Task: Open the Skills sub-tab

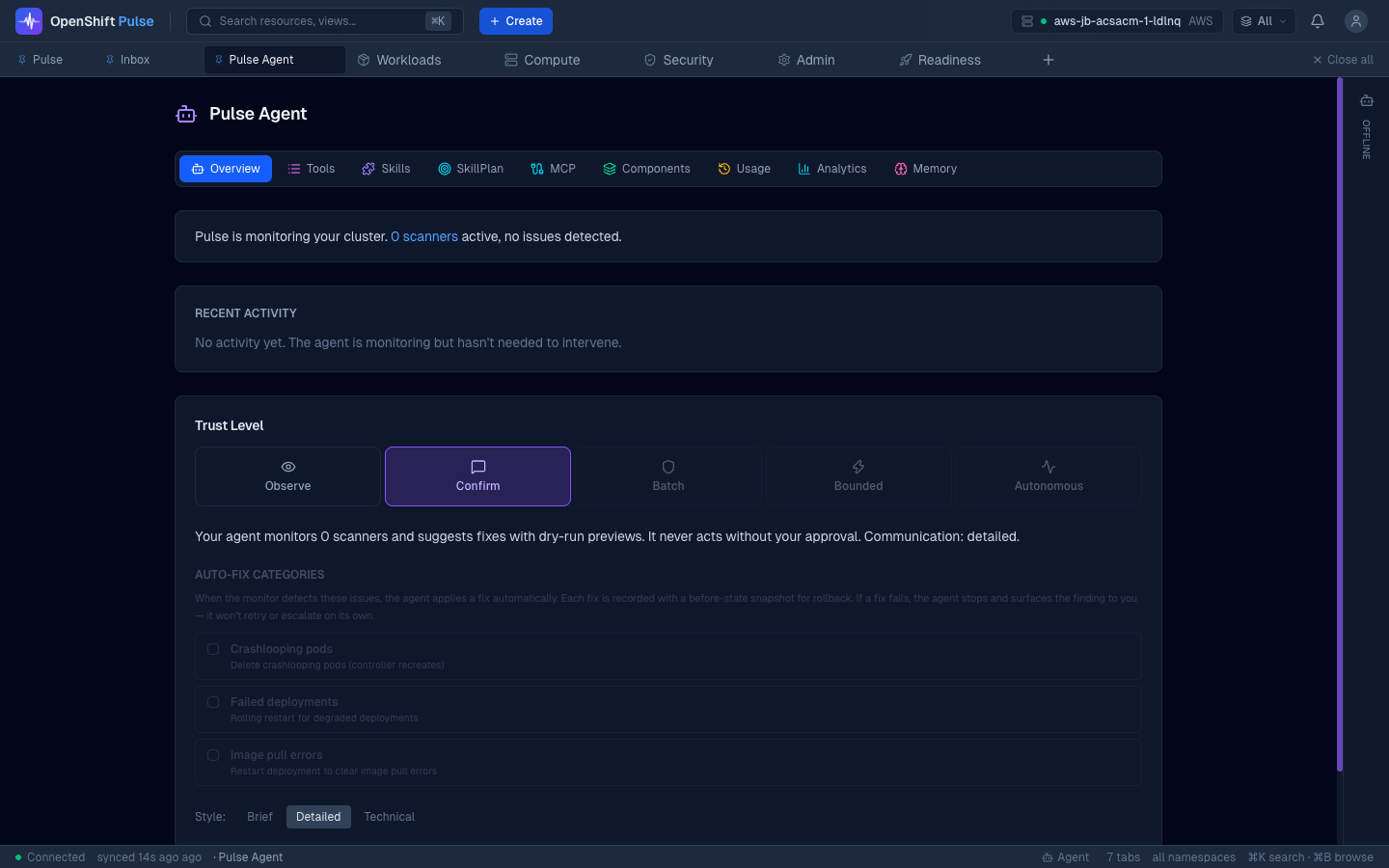Action: (386, 169)
